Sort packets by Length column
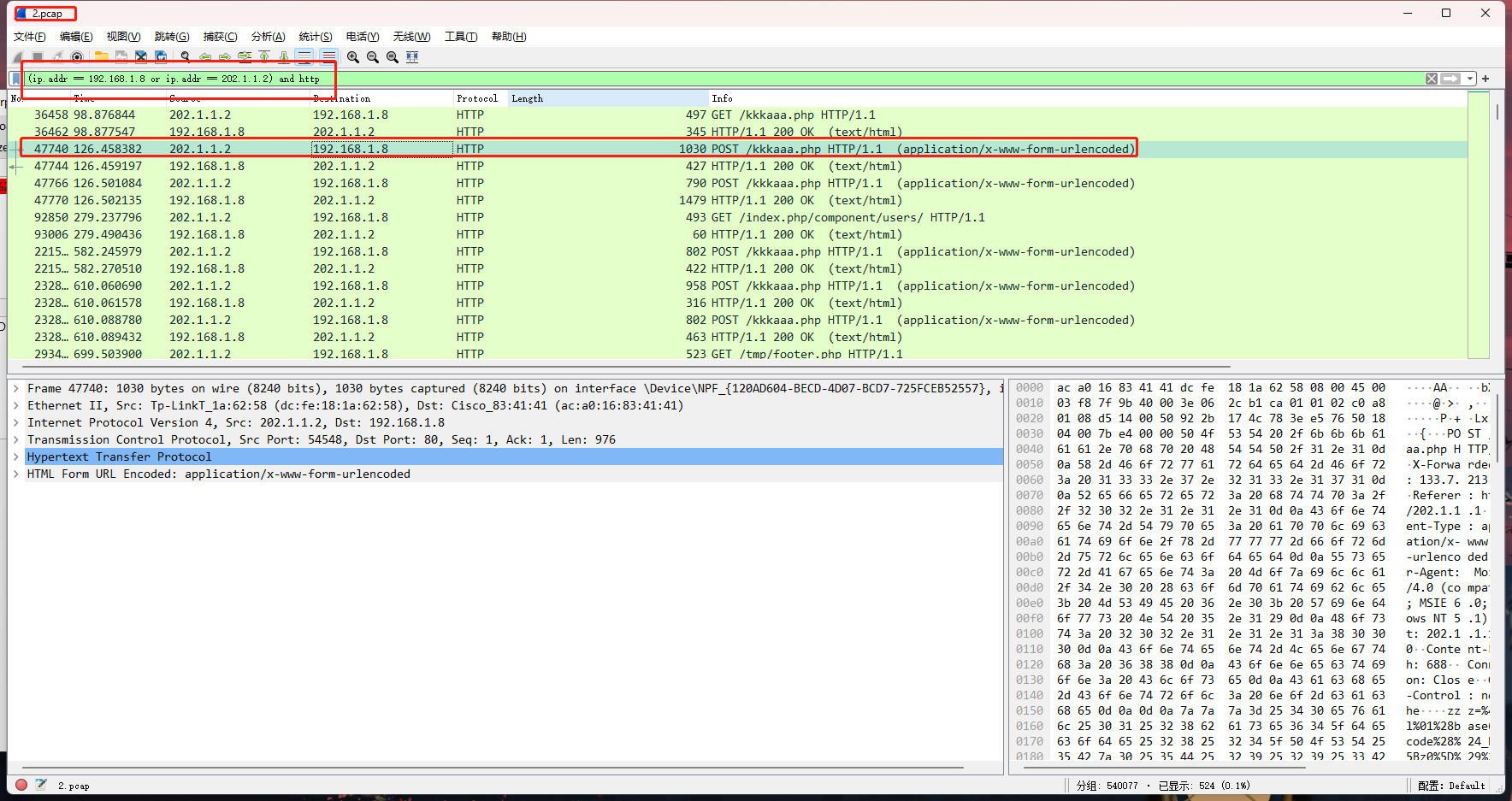This screenshot has height=801, width=1512. point(609,98)
